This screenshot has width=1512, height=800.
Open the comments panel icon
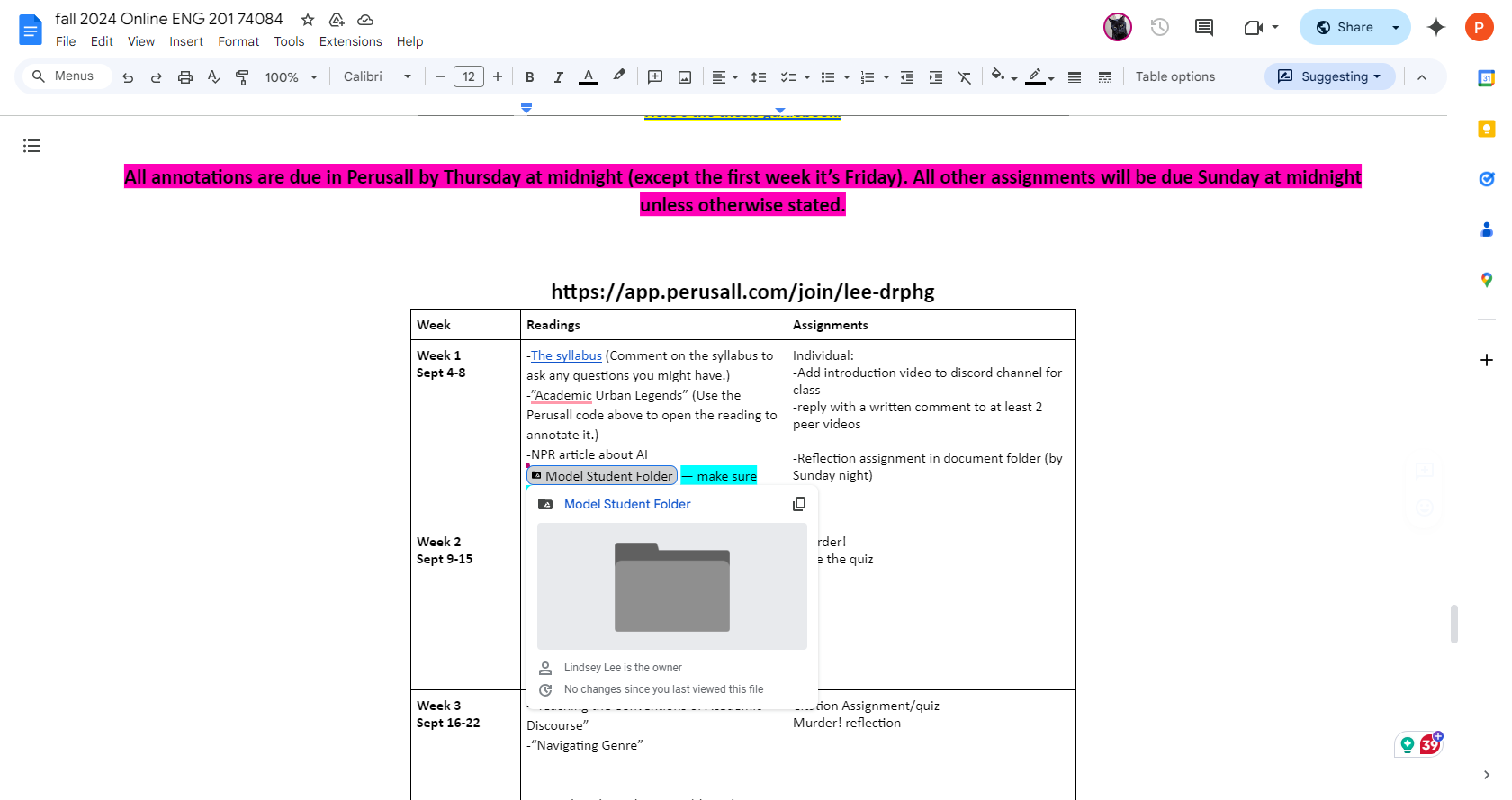coord(1203,27)
